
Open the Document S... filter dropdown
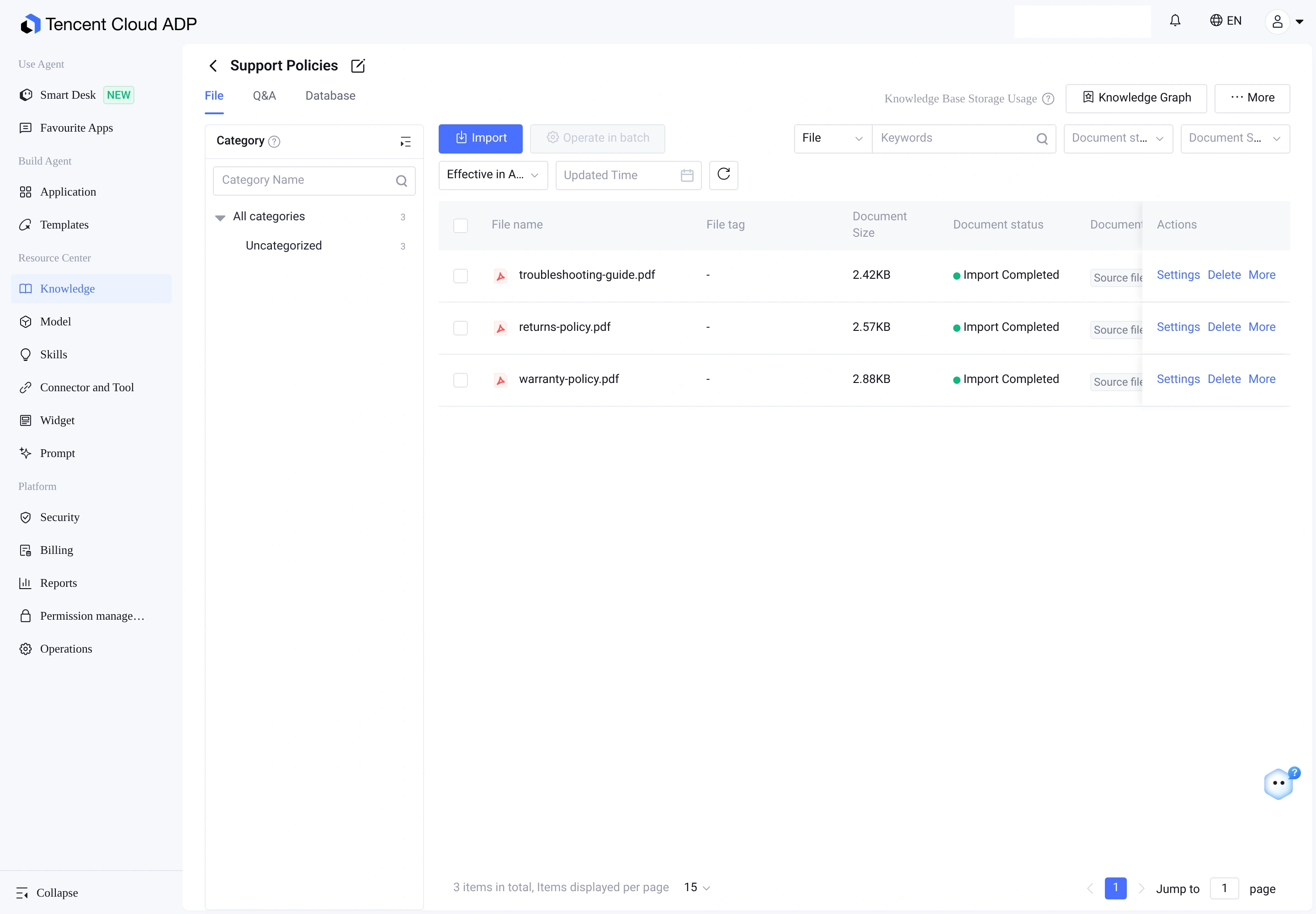tap(1235, 138)
